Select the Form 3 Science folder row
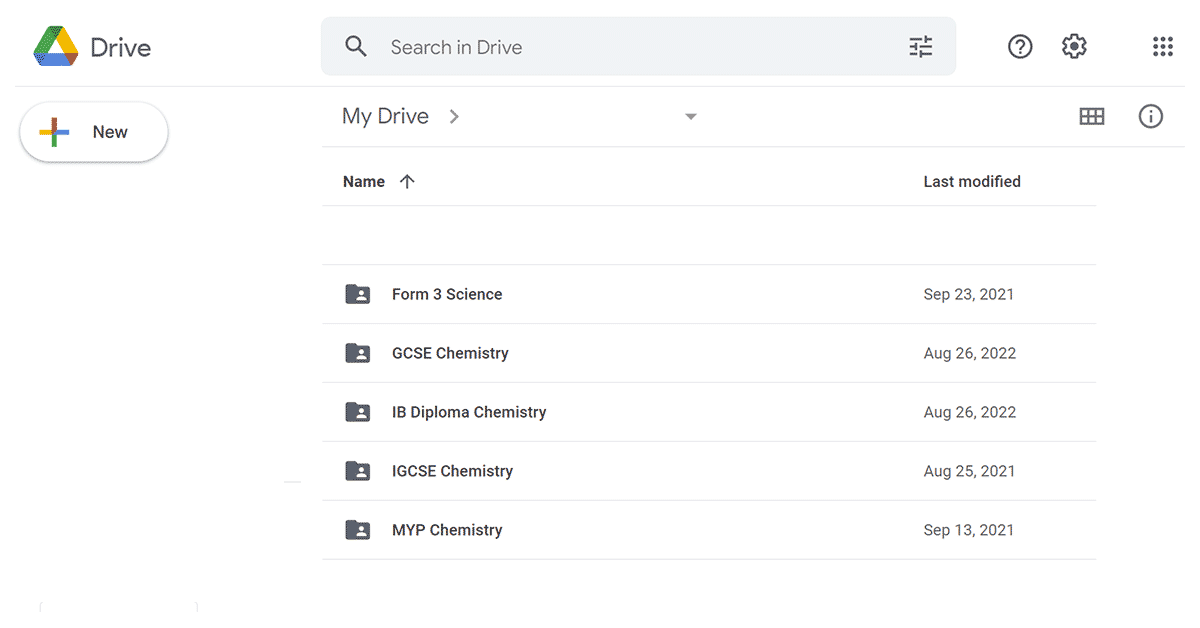The image size is (1200, 628). pyautogui.click(x=447, y=294)
